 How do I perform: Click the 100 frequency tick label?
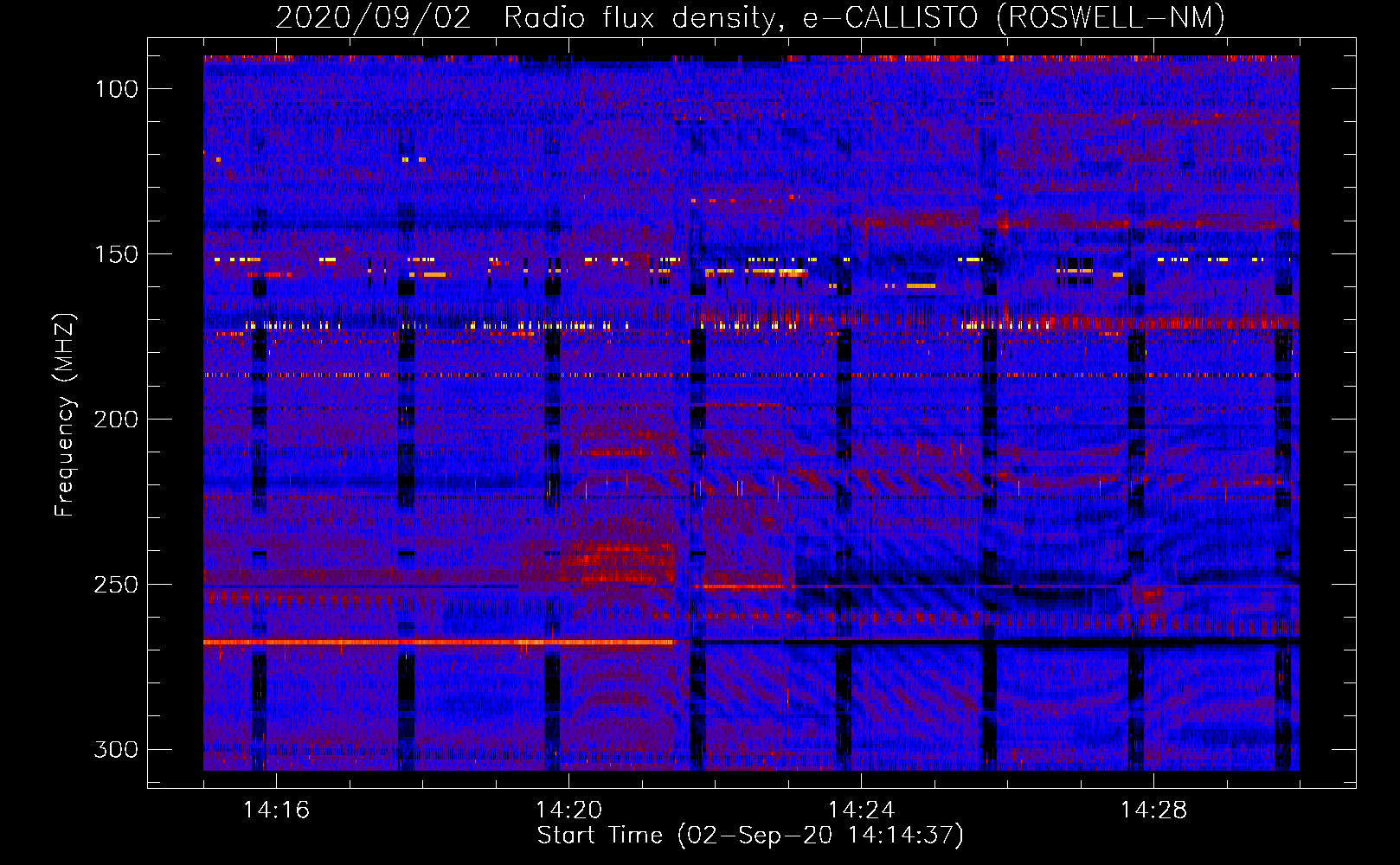tap(117, 89)
